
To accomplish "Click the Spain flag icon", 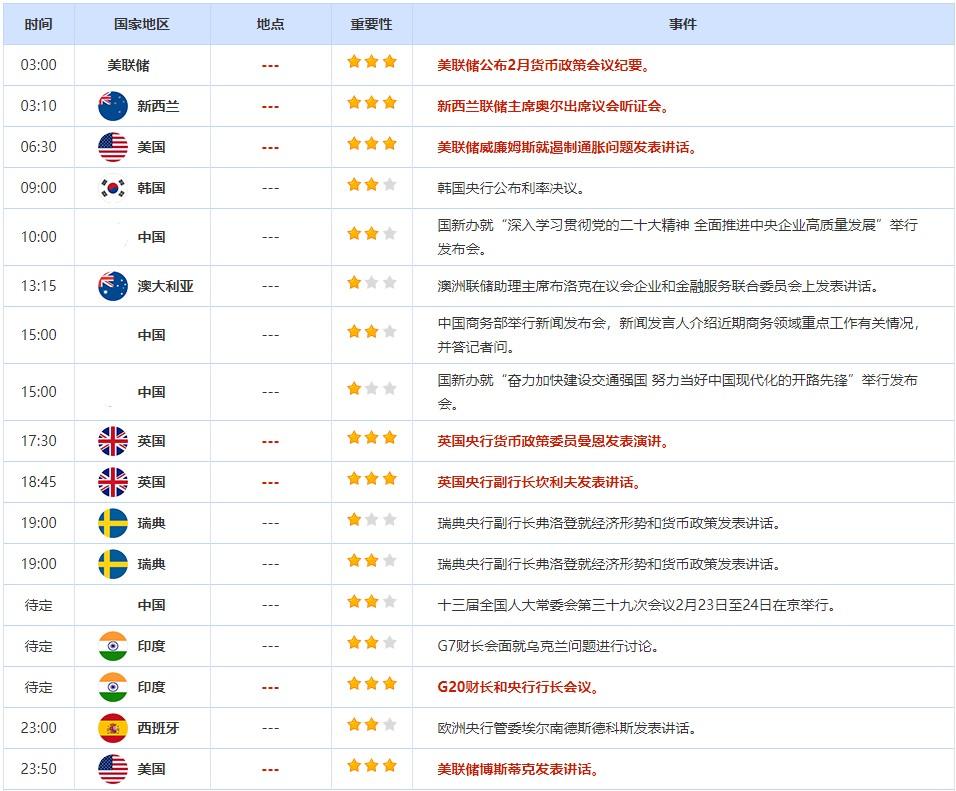I will tap(113, 728).
